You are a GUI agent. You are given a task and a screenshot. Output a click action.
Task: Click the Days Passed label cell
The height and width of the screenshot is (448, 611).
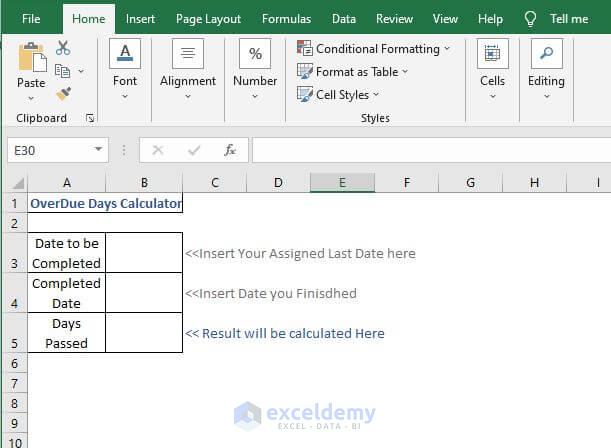pyautogui.click(x=67, y=333)
